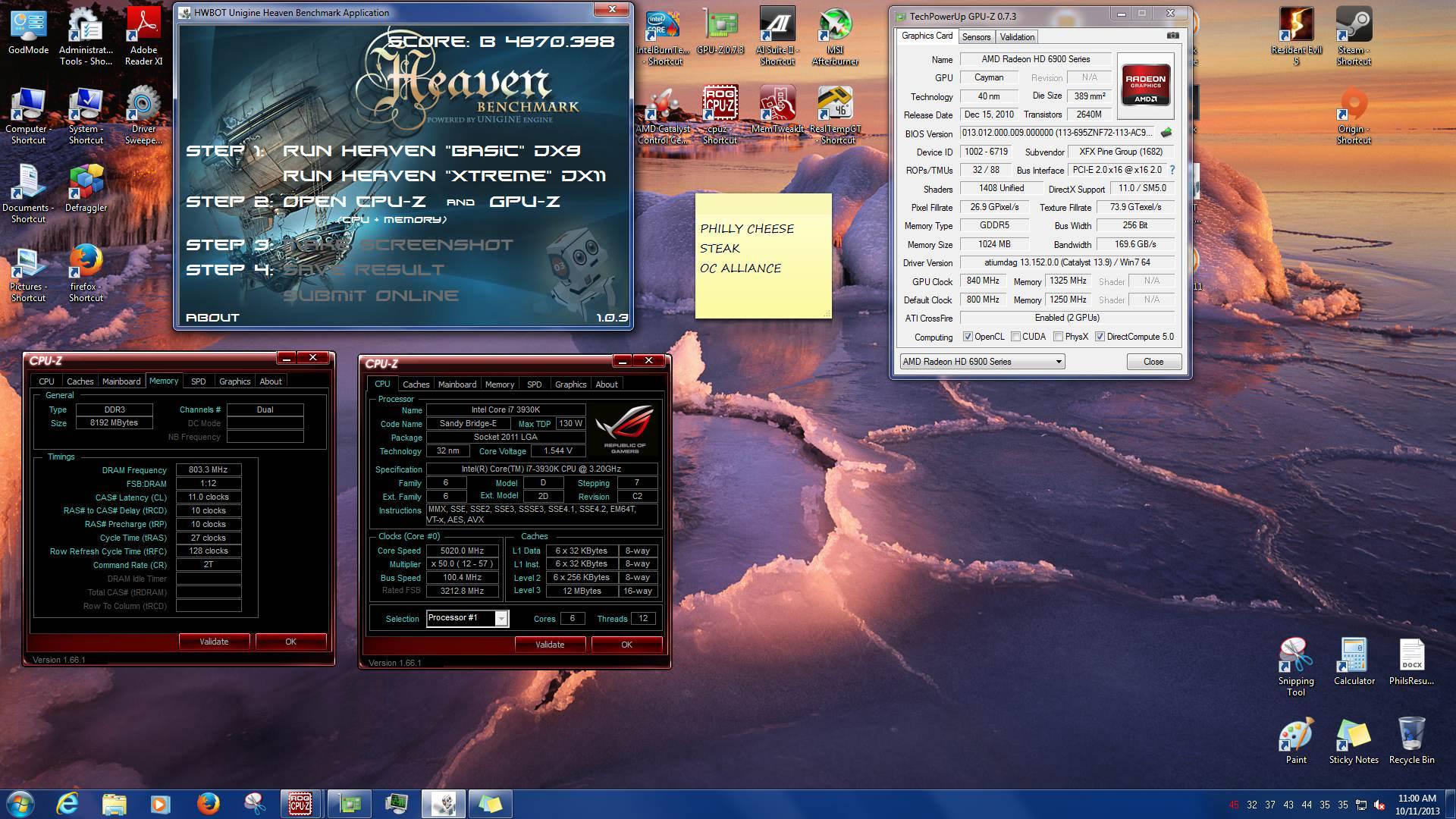Toggle OpenCL checkbox in GPU-Z

(968, 337)
